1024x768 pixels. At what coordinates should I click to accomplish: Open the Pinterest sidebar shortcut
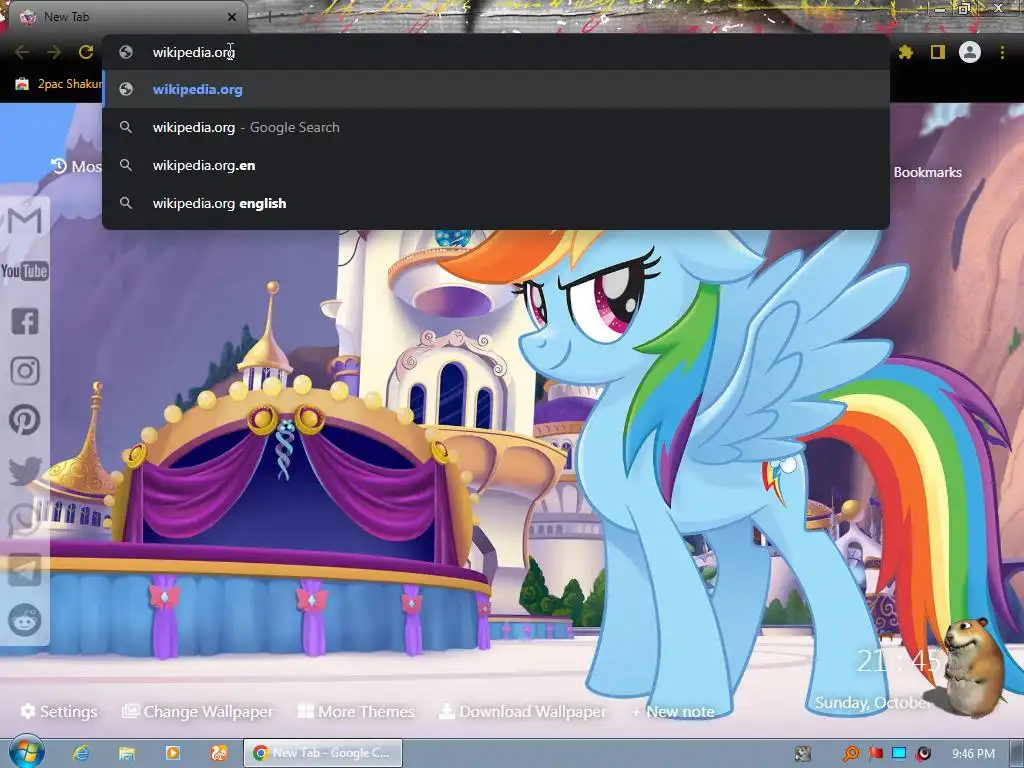(25, 420)
